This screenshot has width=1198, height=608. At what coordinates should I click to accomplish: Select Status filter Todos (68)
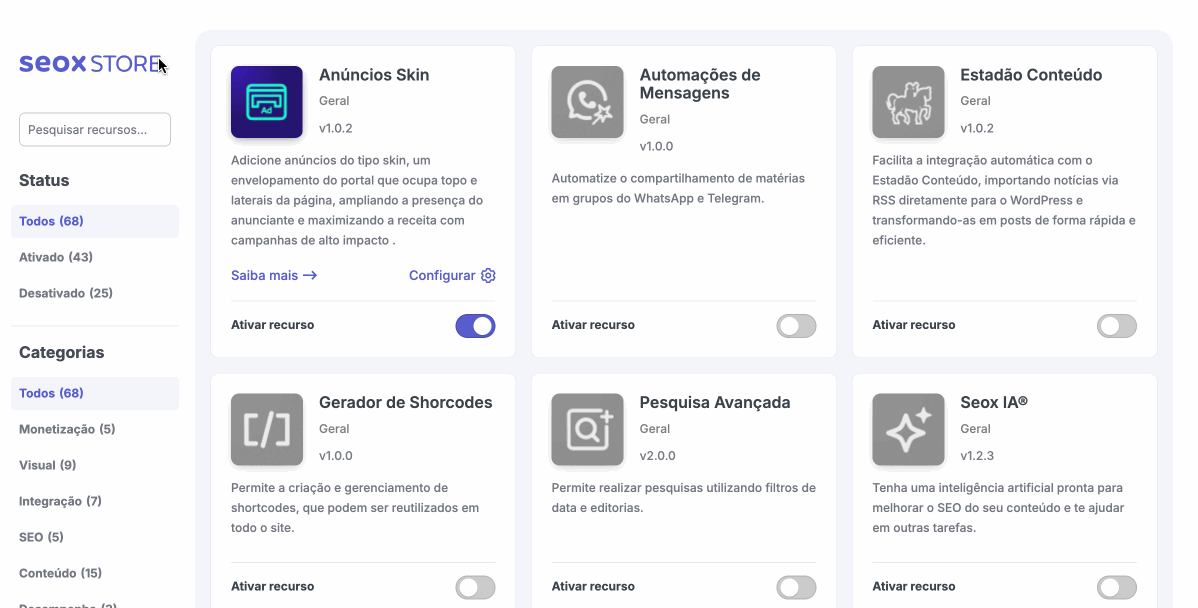pos(95,222)
